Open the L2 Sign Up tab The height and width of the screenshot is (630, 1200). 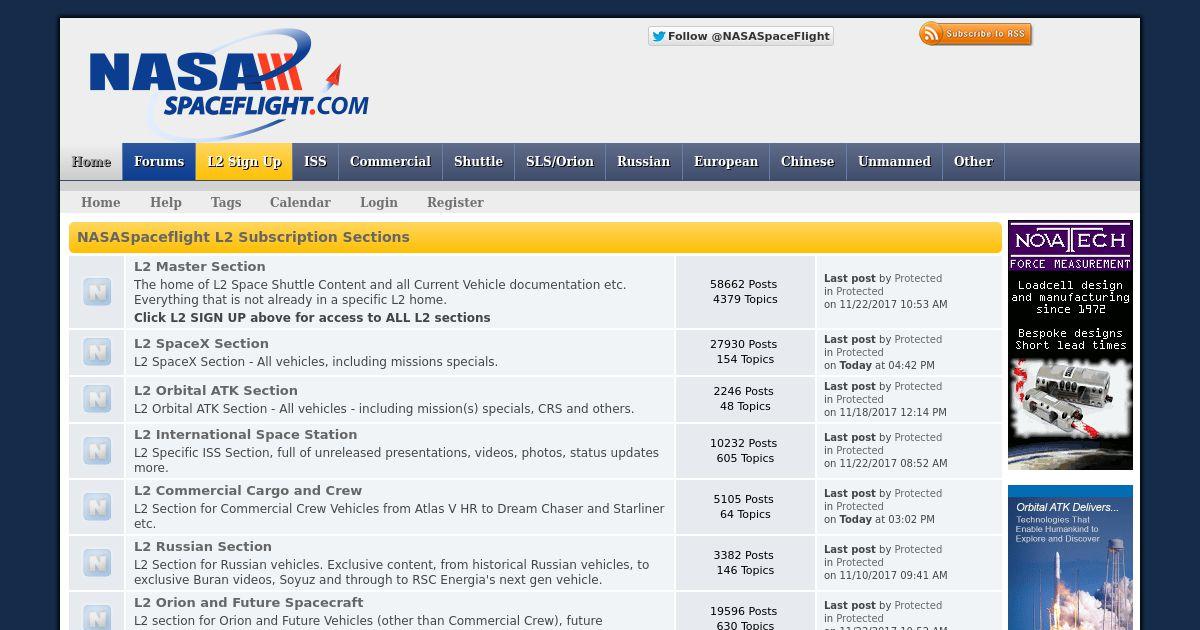(244, 161)
